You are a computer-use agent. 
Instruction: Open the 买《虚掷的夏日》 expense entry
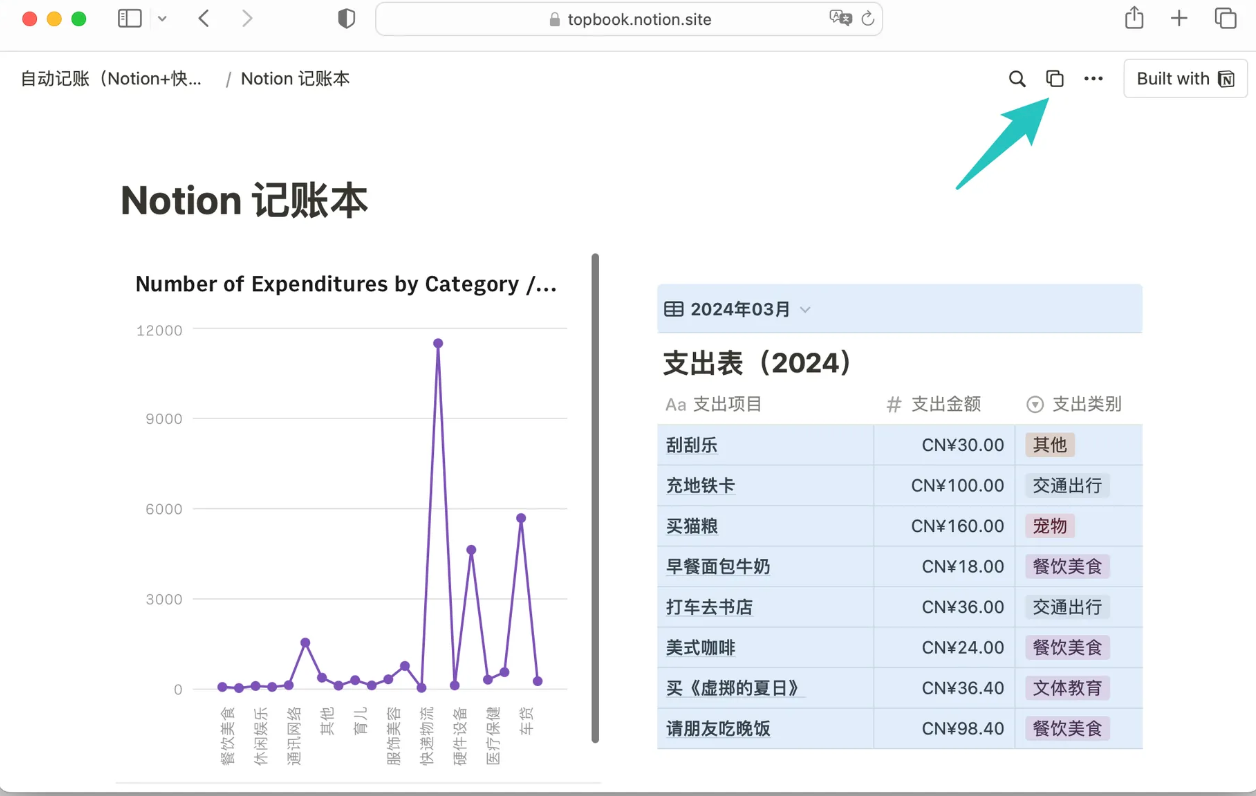pyautogui.click(x=736, y=688)
